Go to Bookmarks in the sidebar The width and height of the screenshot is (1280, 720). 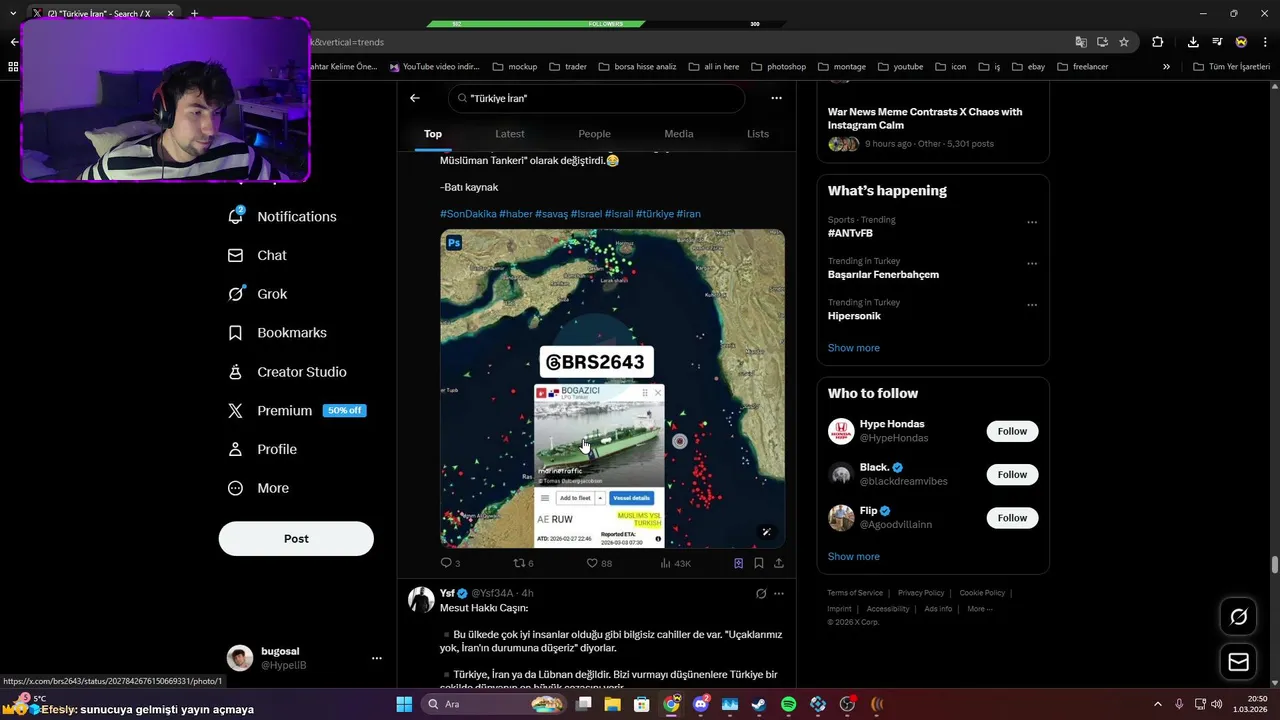click(277, 333)
